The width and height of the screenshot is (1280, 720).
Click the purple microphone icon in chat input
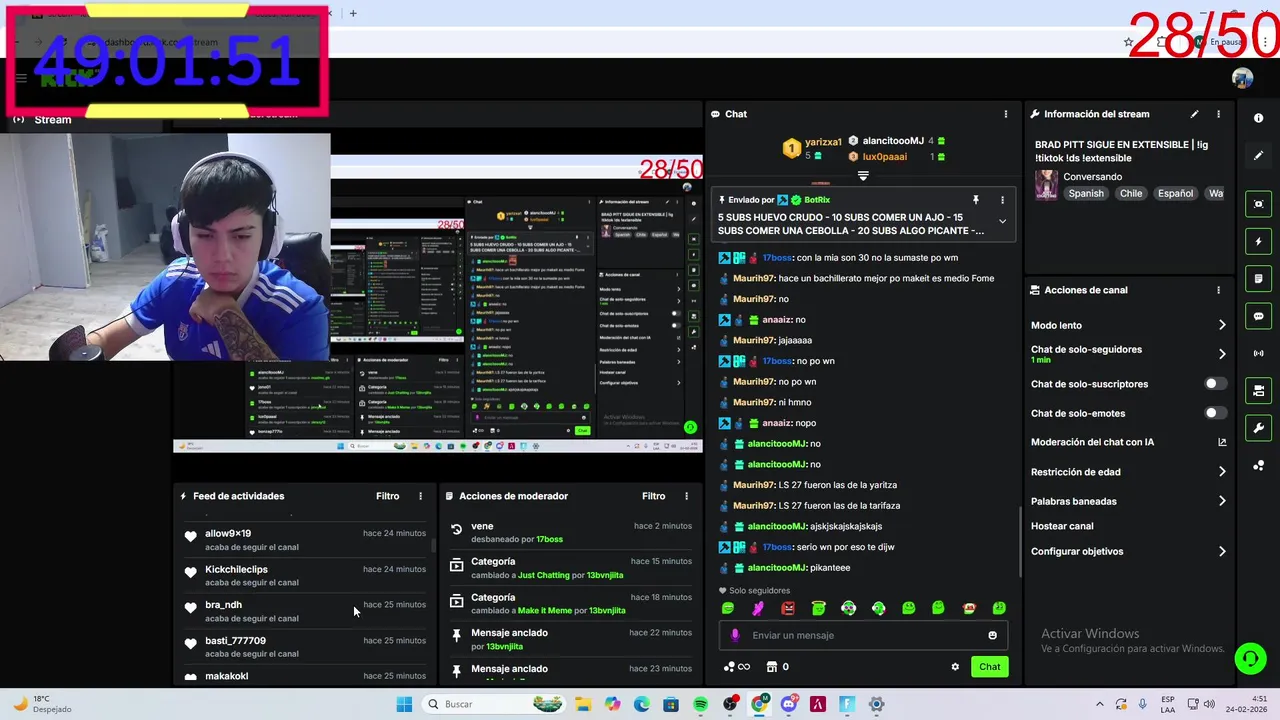tap(735, 635)
